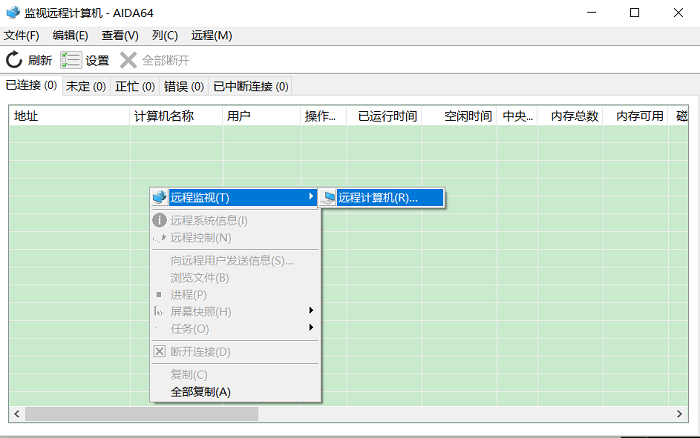Viewport: 700px width, 438px height.
Task: Click the 屏幕快照(H) icon
Action: [x=158, y=311]
